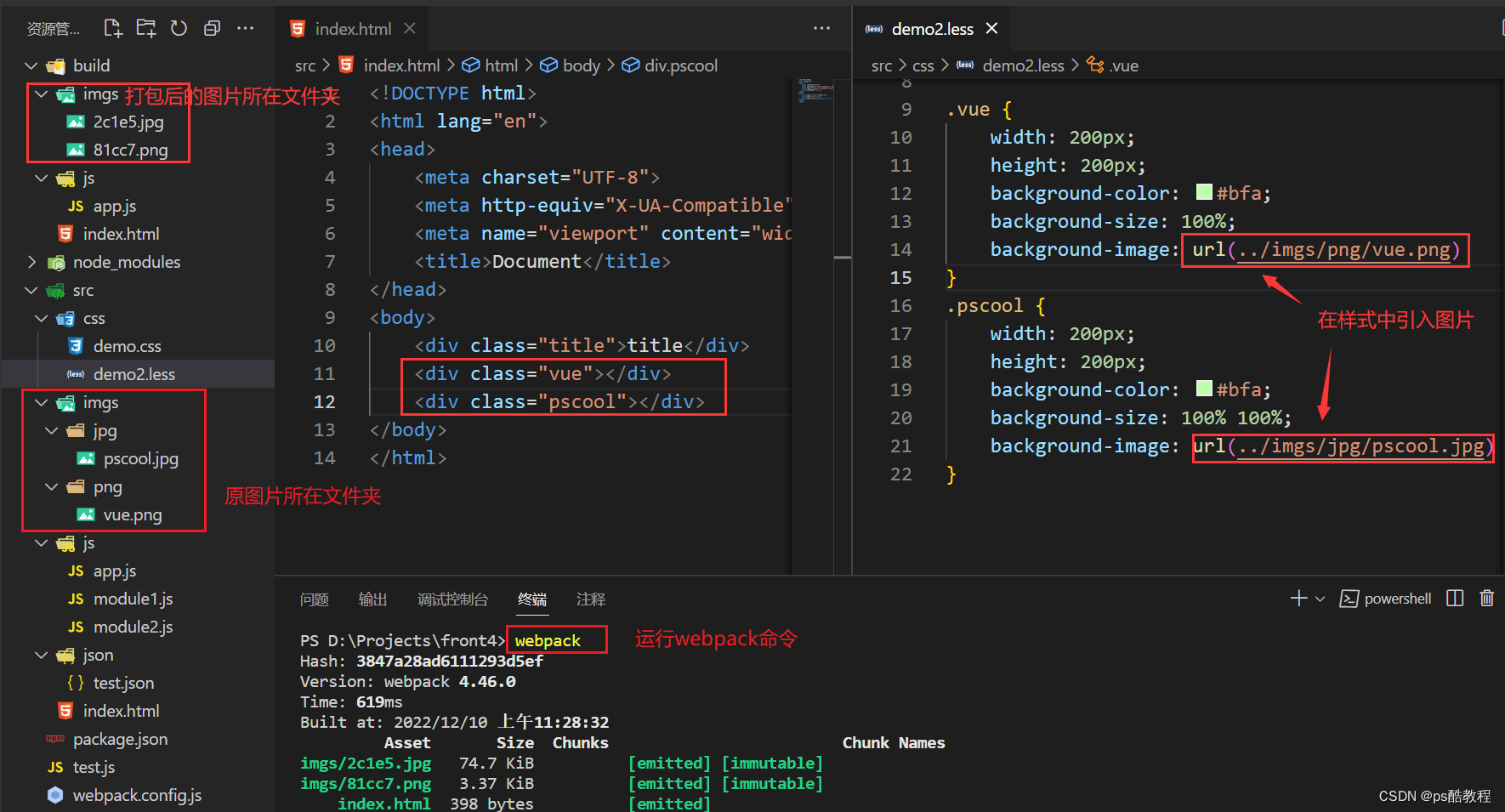Viewport: 1505px width, 812px height.
Task: Click the plus icon to add a new terminal
Action: (1298, 599)
